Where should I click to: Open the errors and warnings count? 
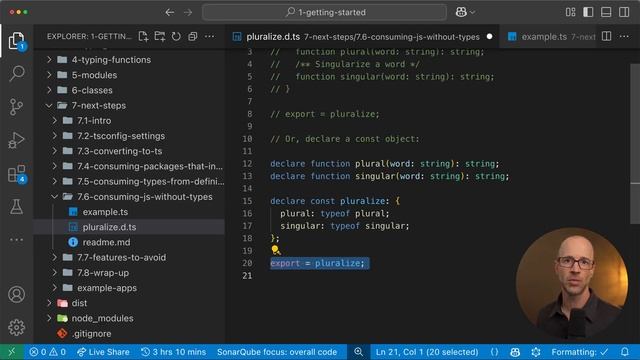48,352
